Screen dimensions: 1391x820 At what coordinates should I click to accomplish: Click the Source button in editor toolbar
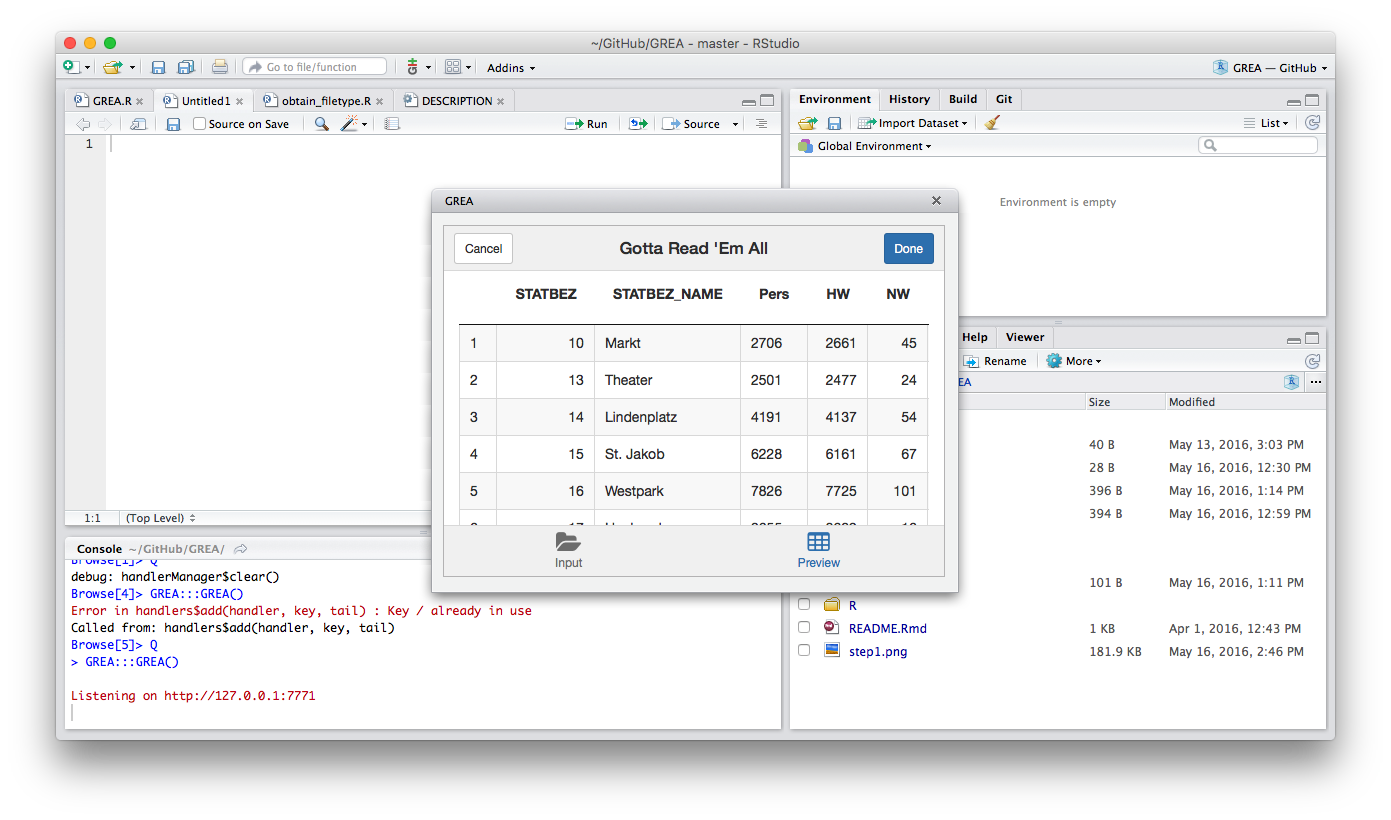[x=692, y=124]
